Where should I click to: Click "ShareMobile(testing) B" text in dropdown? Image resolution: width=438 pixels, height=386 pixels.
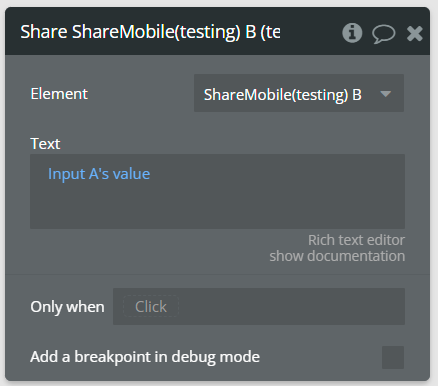[283, 95]
